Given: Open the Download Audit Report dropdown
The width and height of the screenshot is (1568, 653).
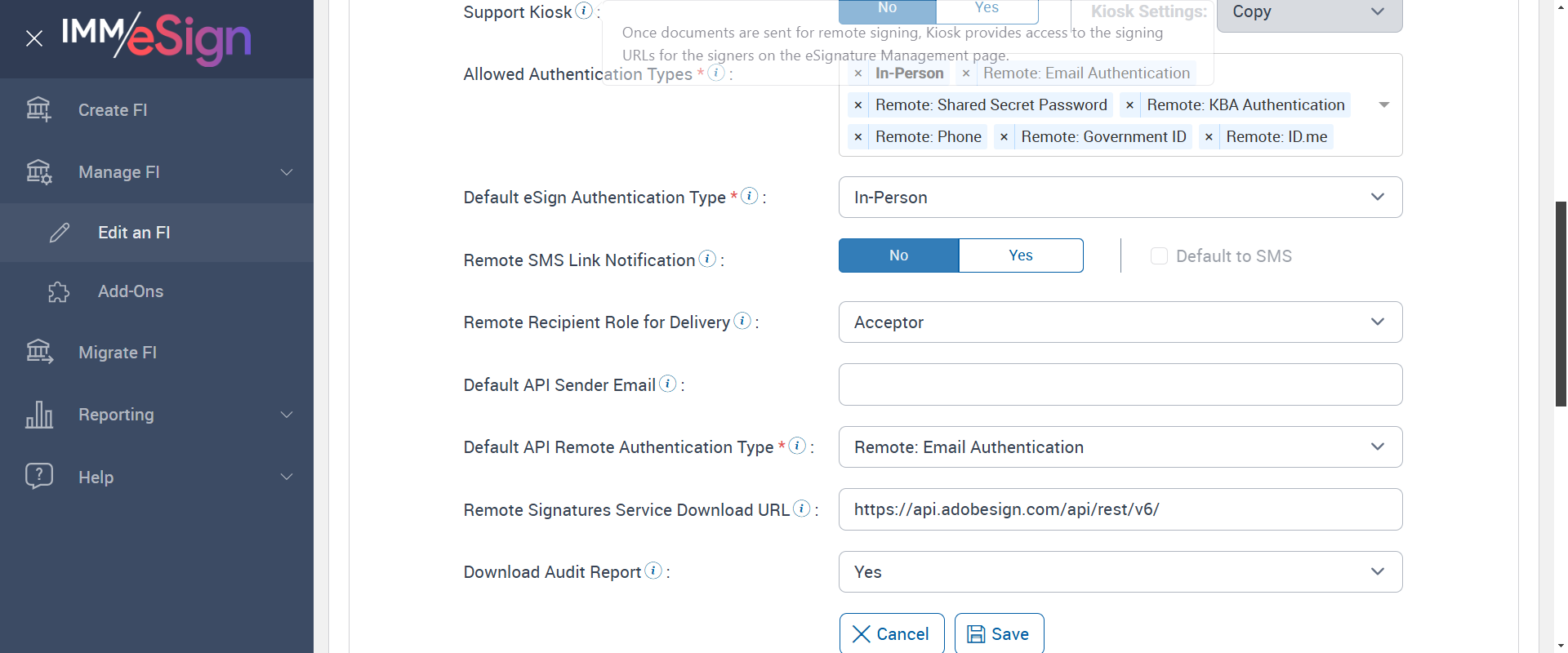Looking at the screenshot, I should pyautogui.click(x=1120, y=572).
